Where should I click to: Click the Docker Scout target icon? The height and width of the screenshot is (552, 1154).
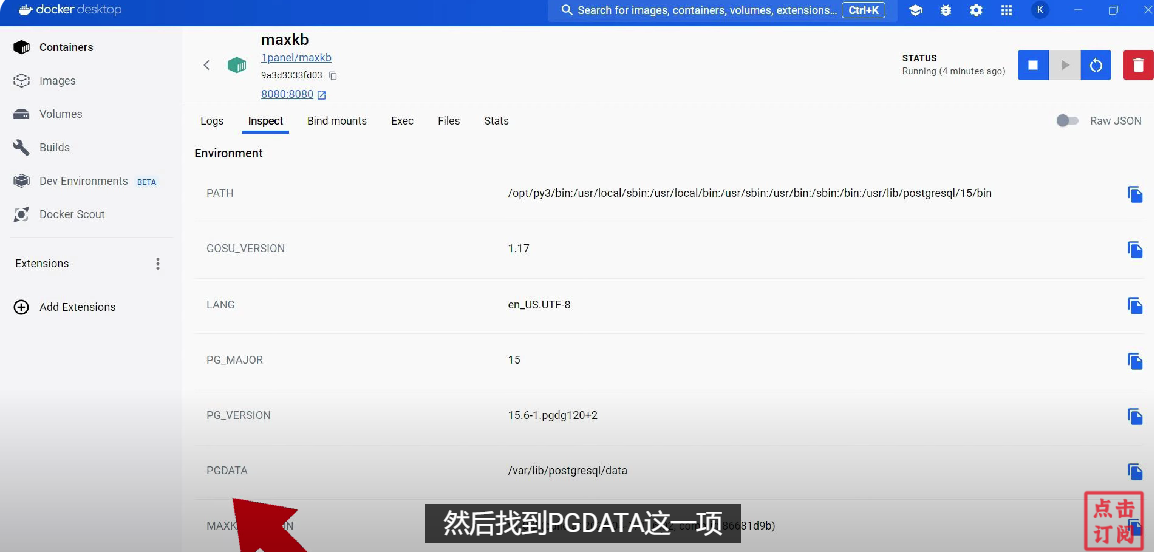[x=21, y=214]
